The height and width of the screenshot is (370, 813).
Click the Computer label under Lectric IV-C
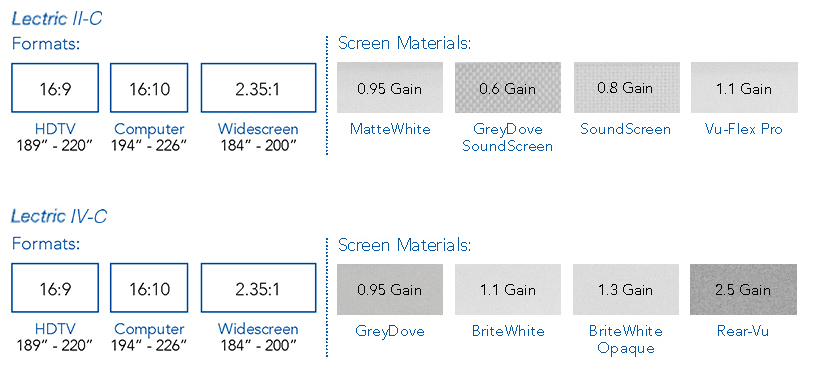(149, 330)
